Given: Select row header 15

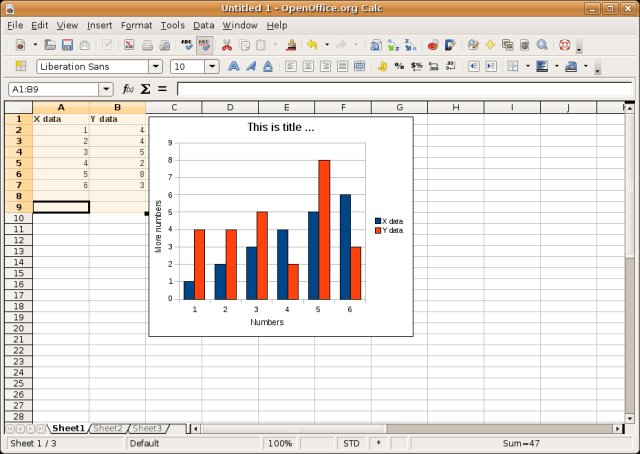Looking at the screenshot, I should click(x=19, y=273).
